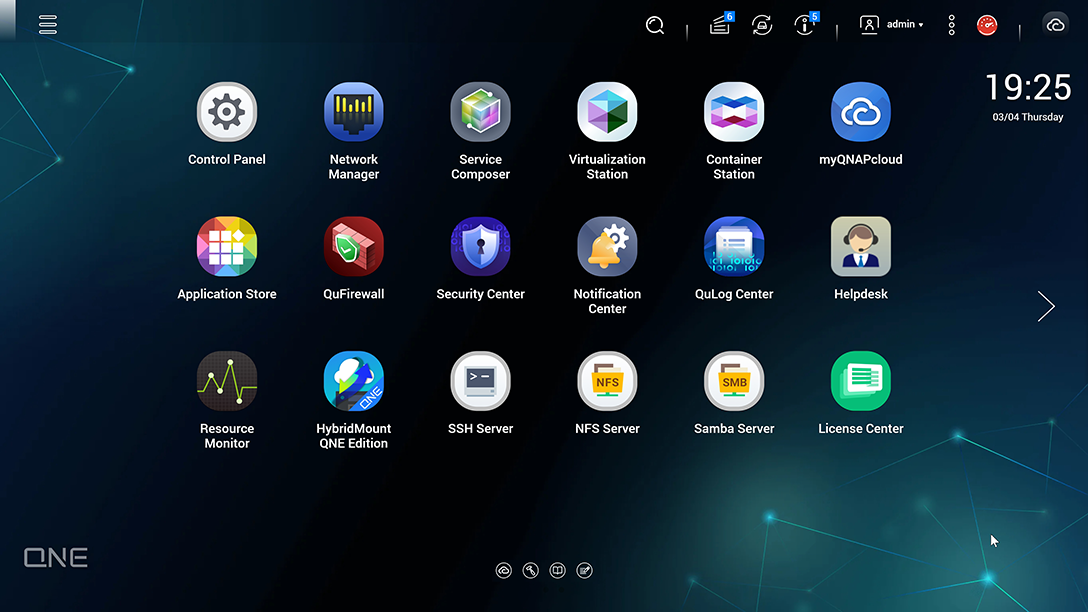The height and width of the screenshot is (612, 1088).
Task: Open HybridMount QNE Edition
Action: click(354, 381)
